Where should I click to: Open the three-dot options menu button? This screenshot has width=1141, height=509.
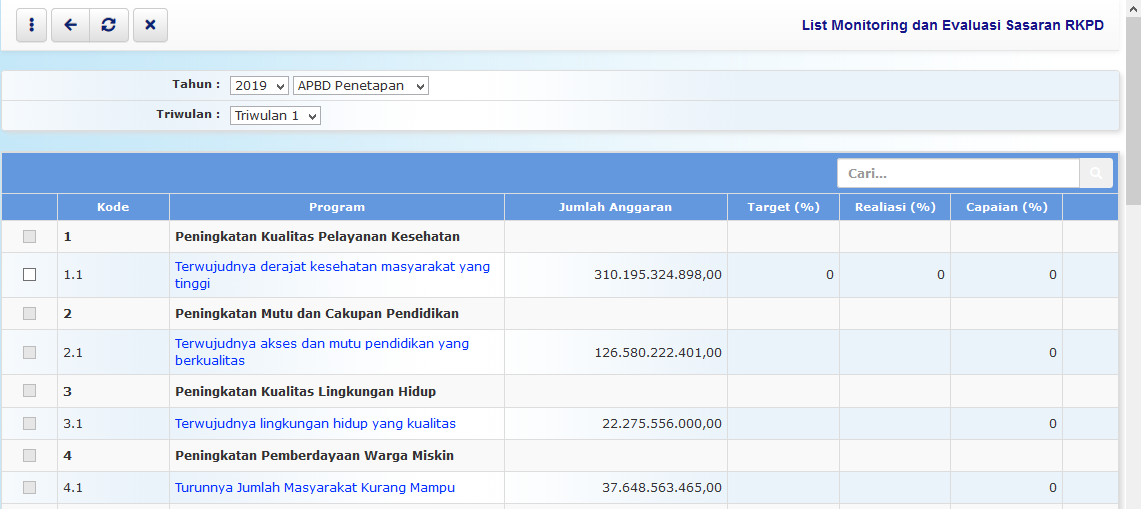(31, 25)
